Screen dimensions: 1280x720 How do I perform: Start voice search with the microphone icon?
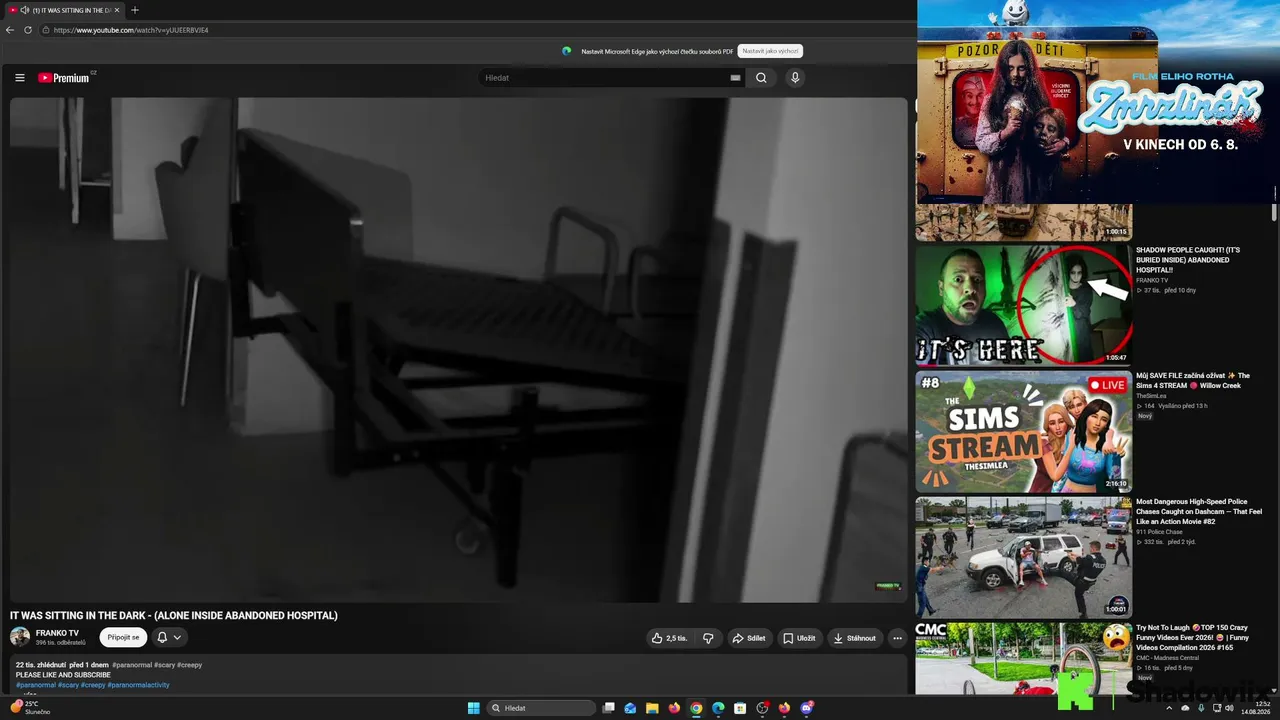[795, 78]
